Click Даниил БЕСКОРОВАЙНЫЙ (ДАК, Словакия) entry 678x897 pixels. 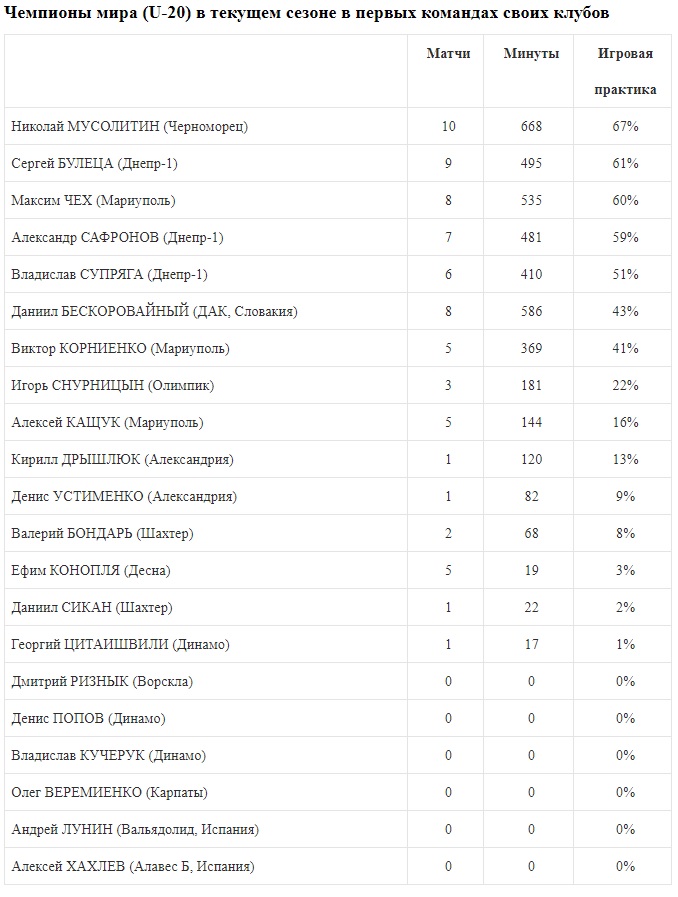(x=154, y=311)
